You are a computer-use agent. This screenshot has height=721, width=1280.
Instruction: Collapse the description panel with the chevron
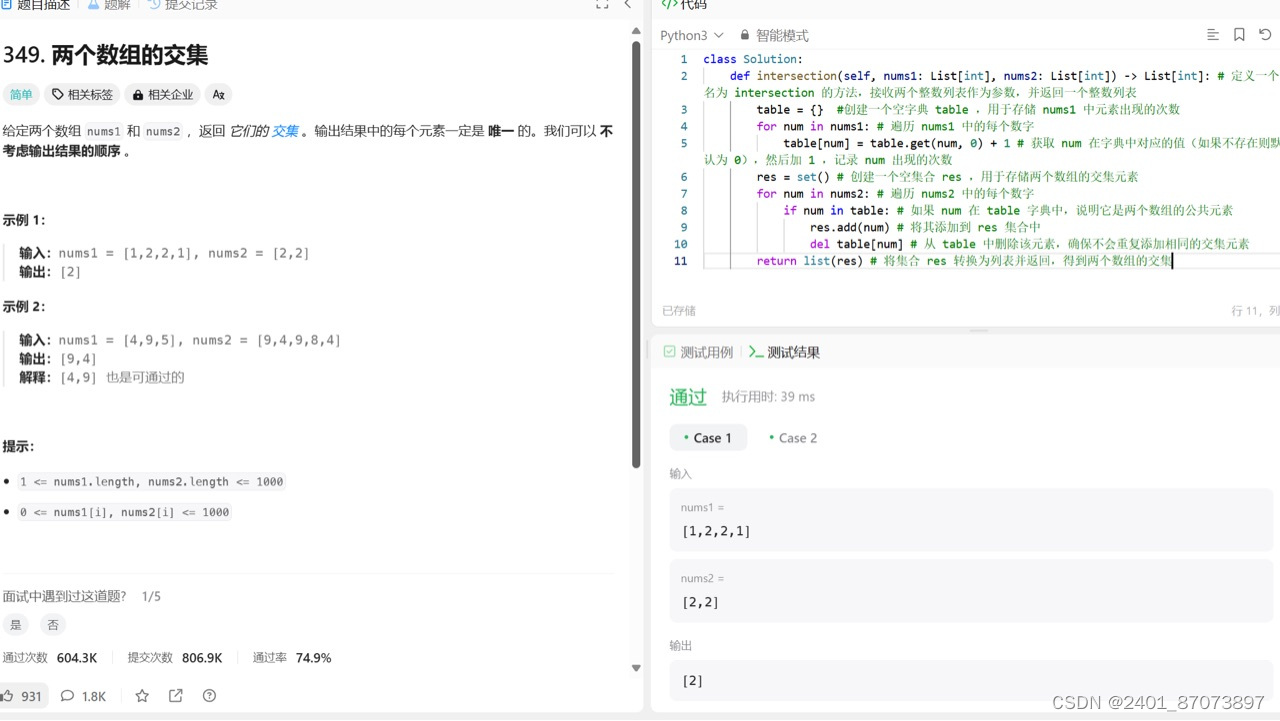coord(628,5)
